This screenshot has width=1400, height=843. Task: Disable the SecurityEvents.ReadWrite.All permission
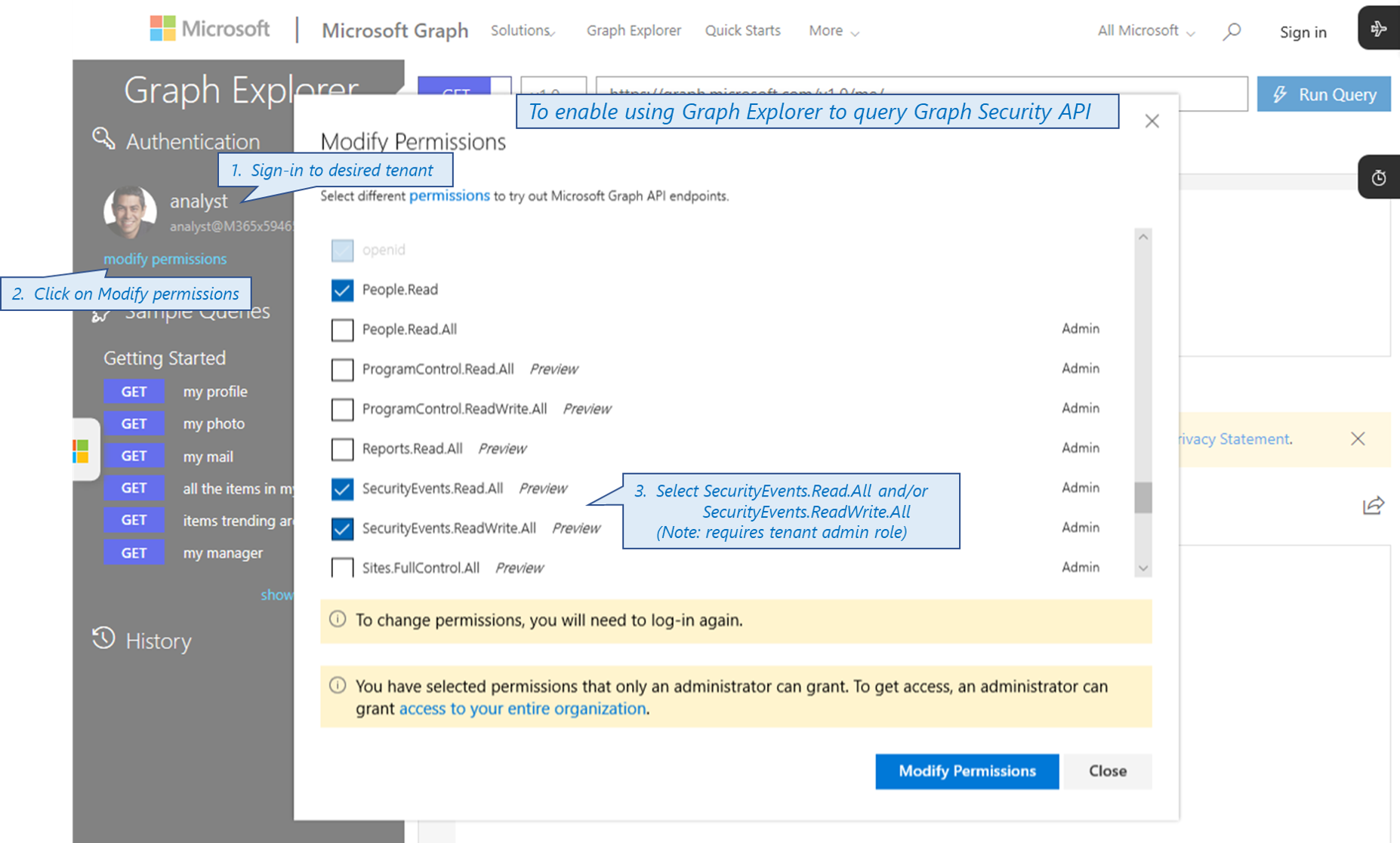pos(342,528)
